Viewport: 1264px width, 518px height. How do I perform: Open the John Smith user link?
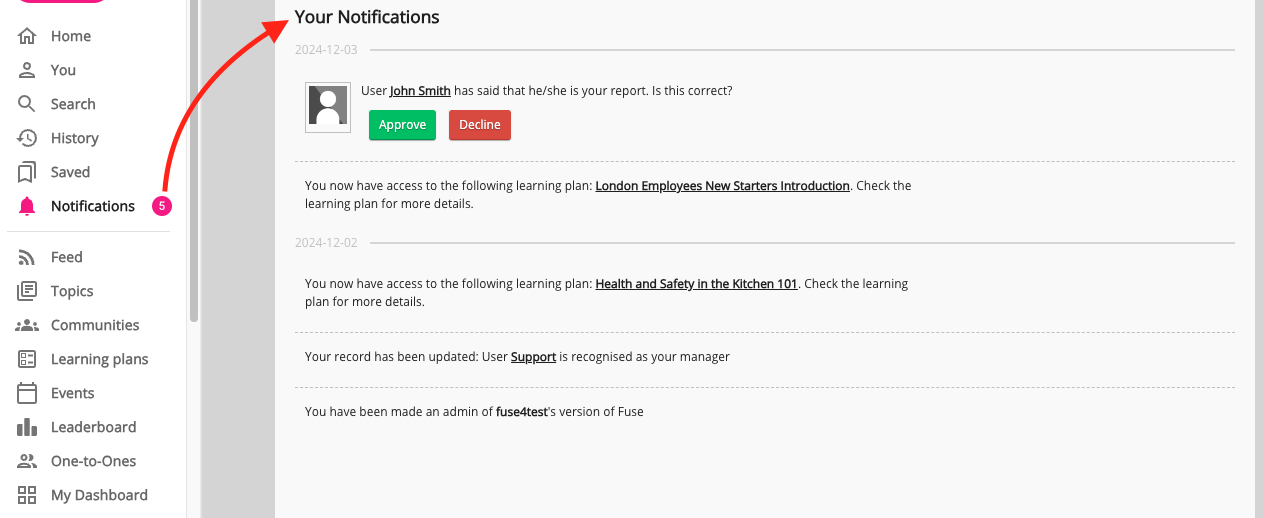(420, 91)
